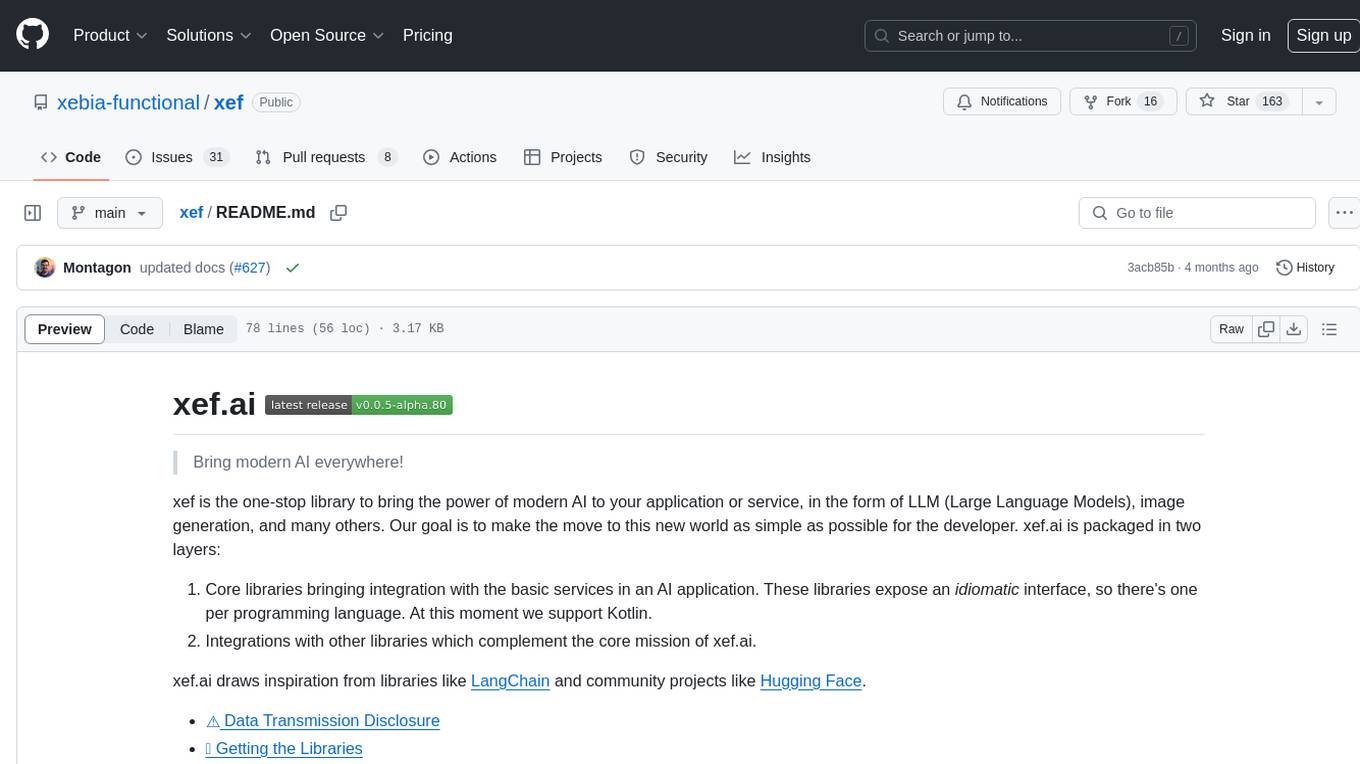1360x764 pixels.
Task: Open the Montagon author link
Action: click(97, 268)
